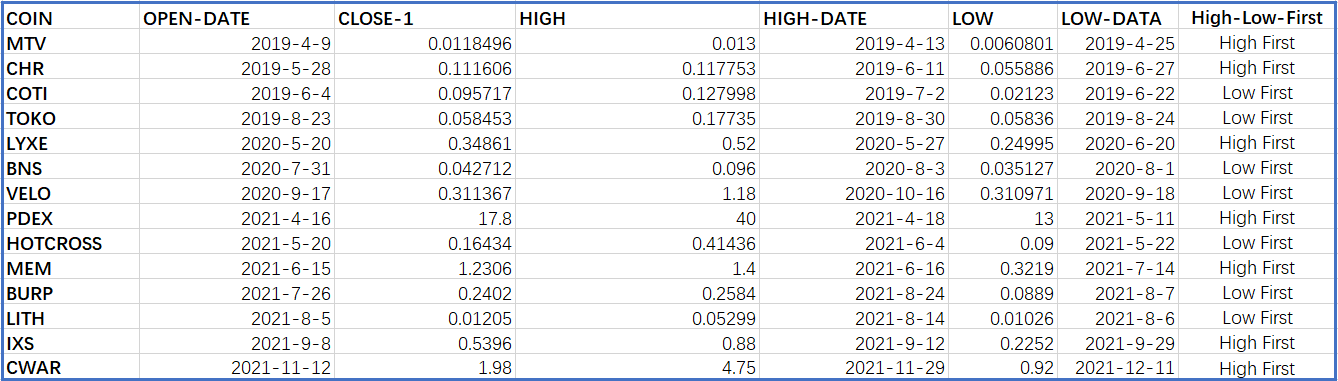Select close value 1.2306
1338x381 pixels.
click(485, 268)
